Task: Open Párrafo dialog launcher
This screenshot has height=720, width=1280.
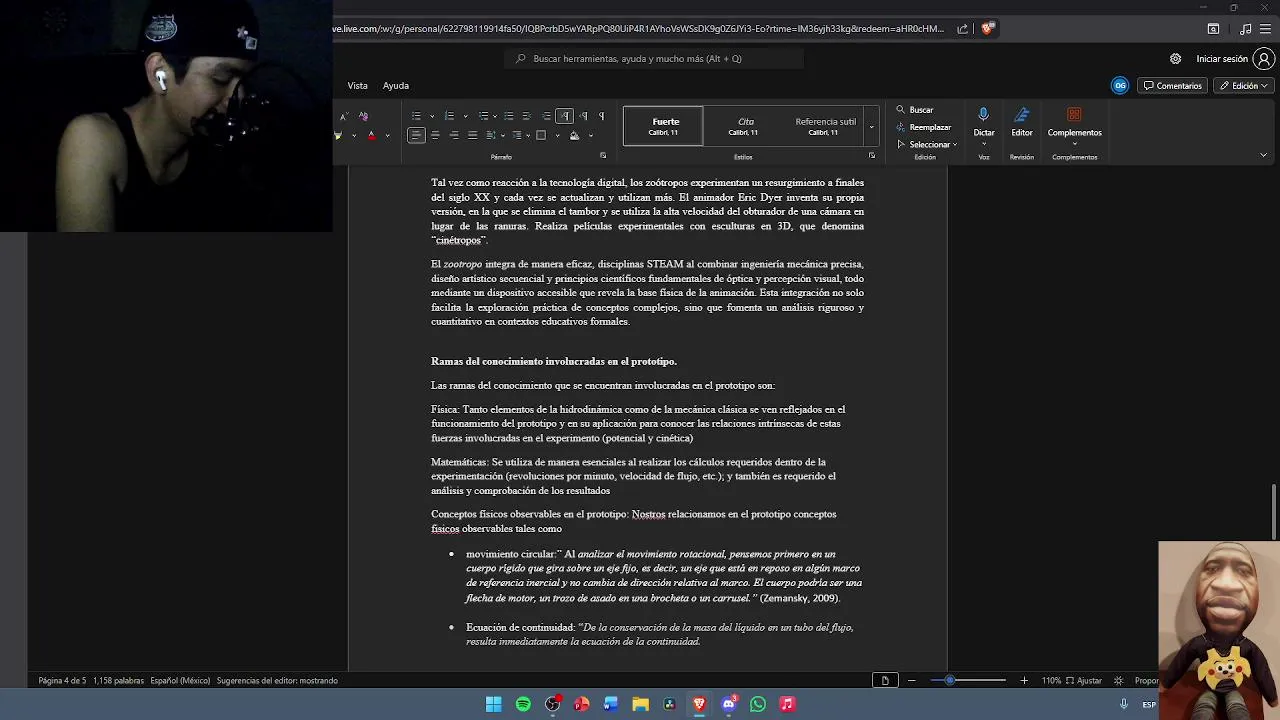Action: pos(603,156)
